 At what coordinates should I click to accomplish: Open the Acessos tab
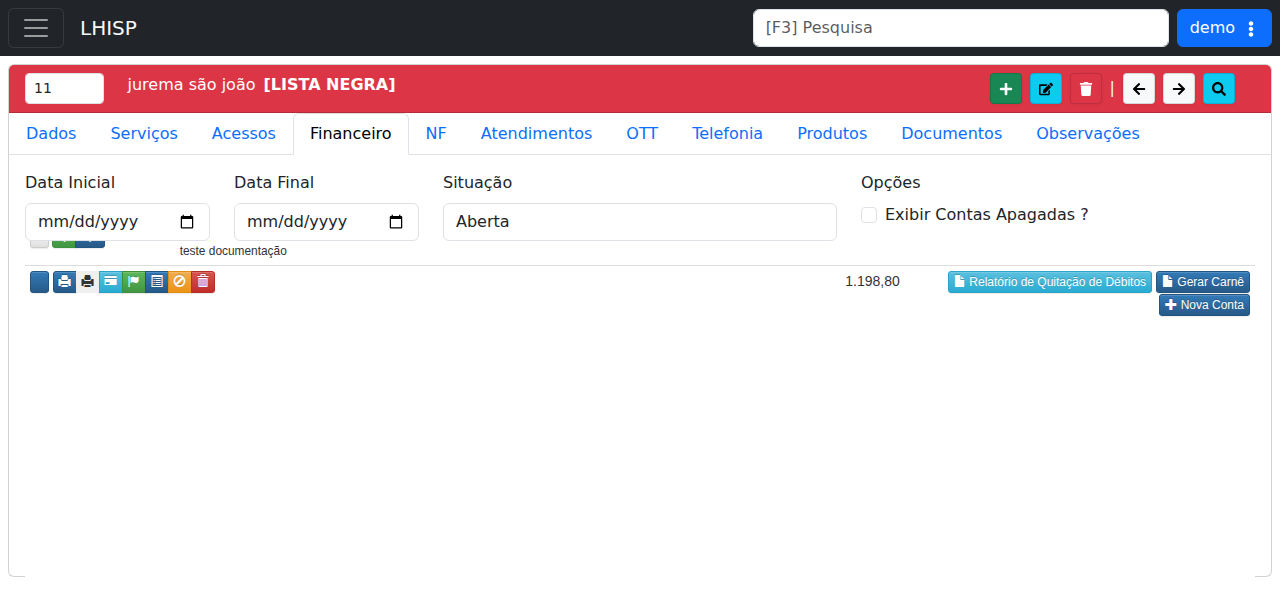point(244,134)
